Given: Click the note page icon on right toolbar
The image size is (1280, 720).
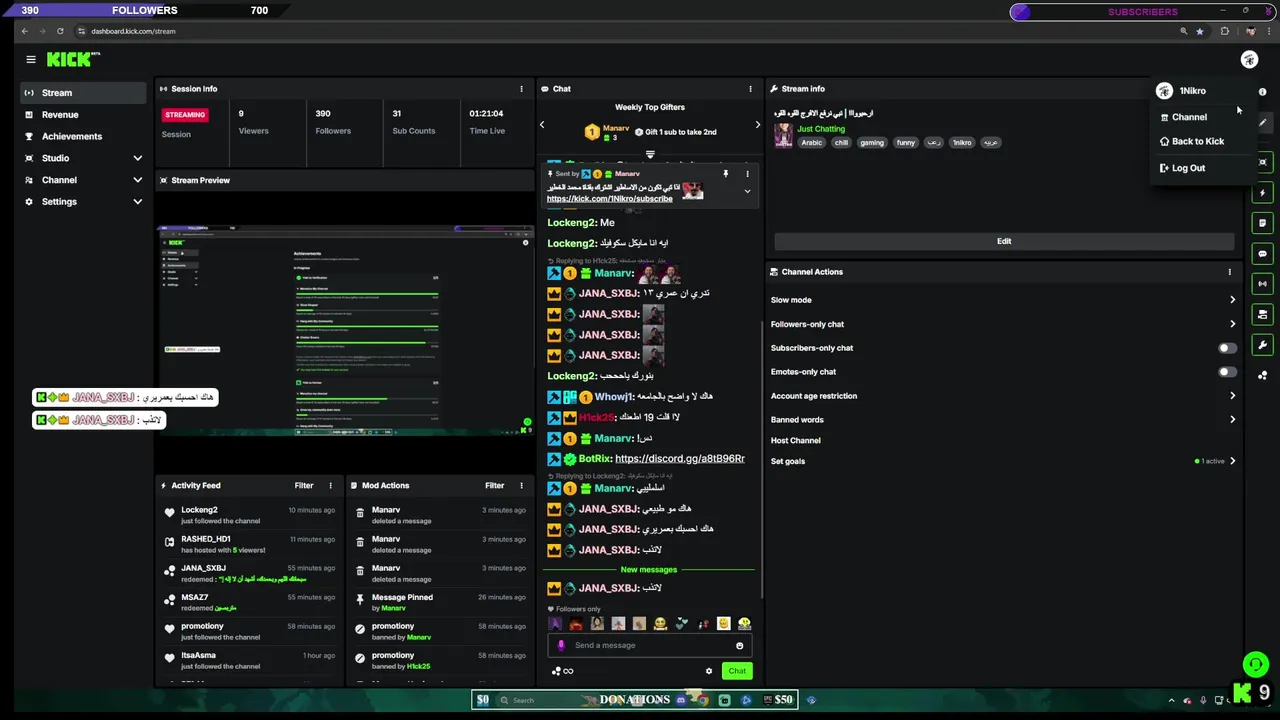Looking at the screenshot, I should point(1263,223).
